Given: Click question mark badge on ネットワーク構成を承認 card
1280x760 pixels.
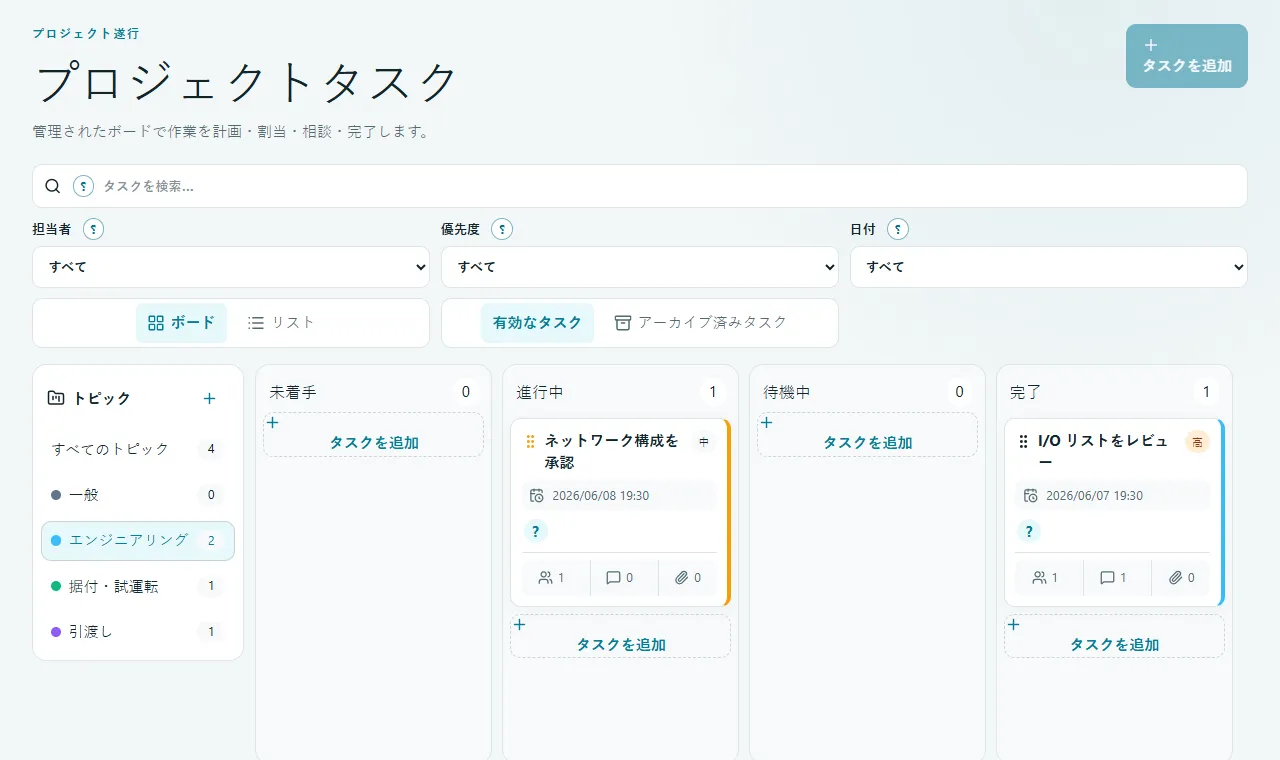Looking at the screenshot, I should point(535,531).
